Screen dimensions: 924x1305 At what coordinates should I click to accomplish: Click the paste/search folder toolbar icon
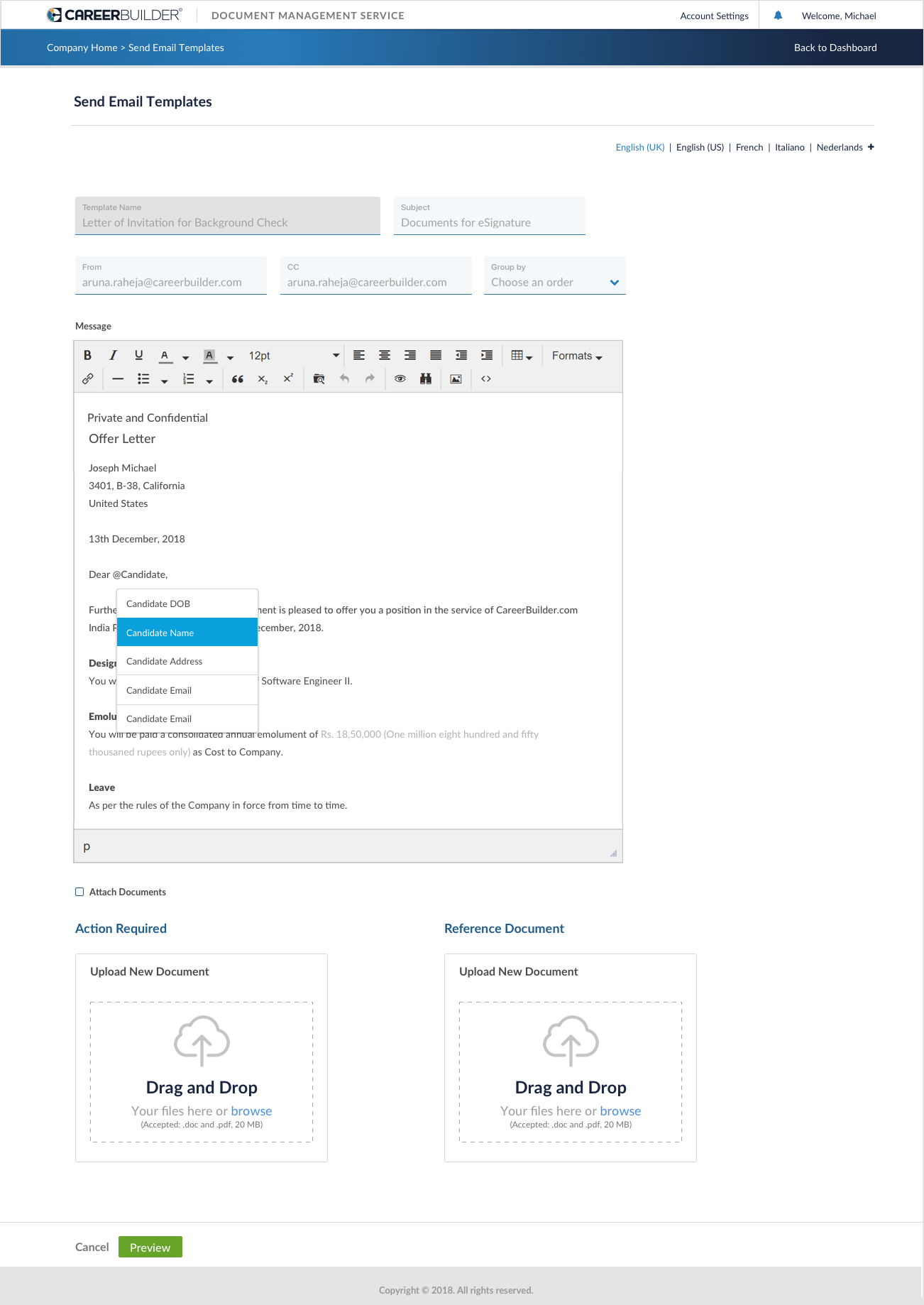coord(319,378)
